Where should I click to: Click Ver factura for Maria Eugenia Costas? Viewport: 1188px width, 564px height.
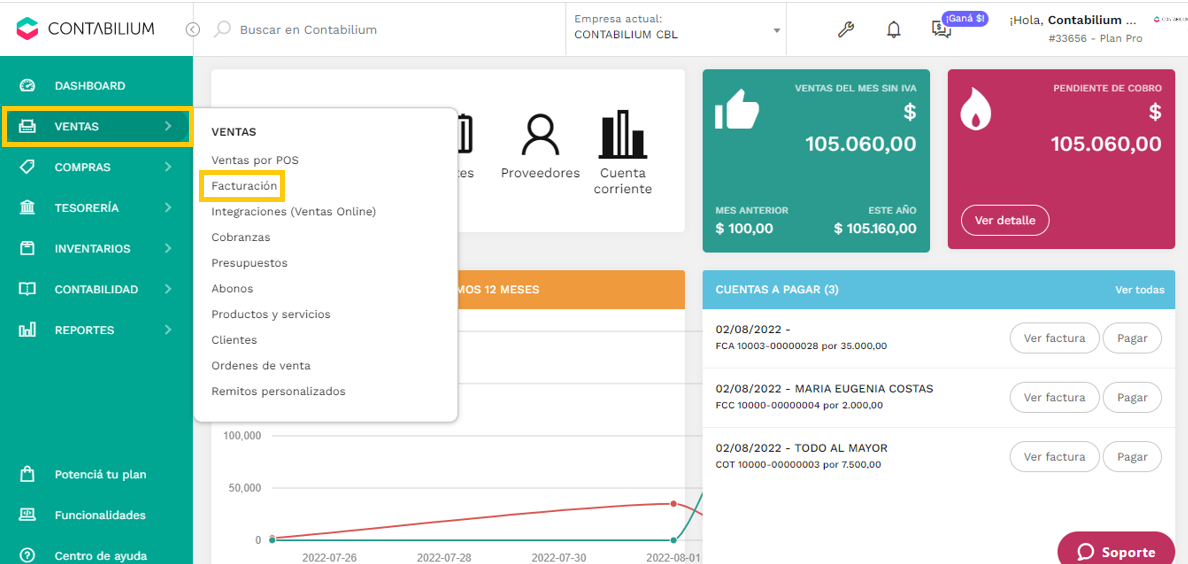tap(1055, 397)
